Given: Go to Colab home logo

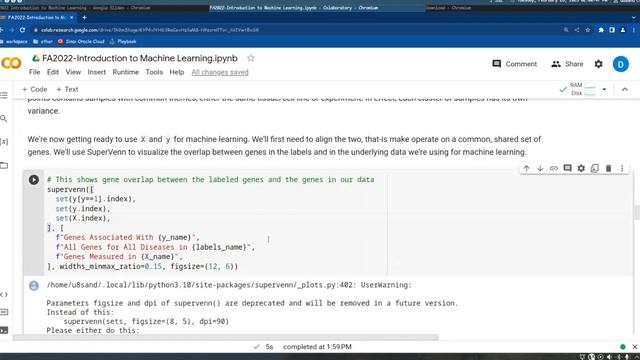Looking at the screenshot, I should pos(11,63).
